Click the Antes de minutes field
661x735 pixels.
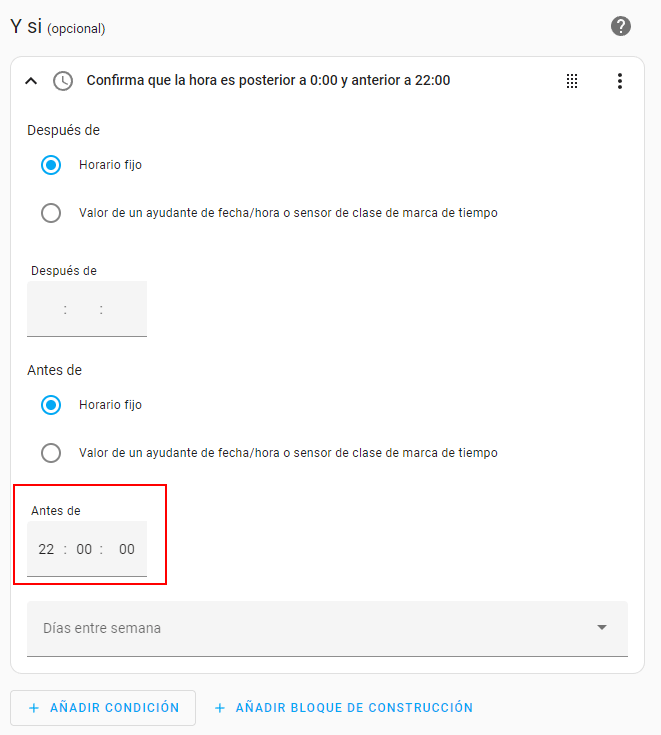click(x=84, y=549)
